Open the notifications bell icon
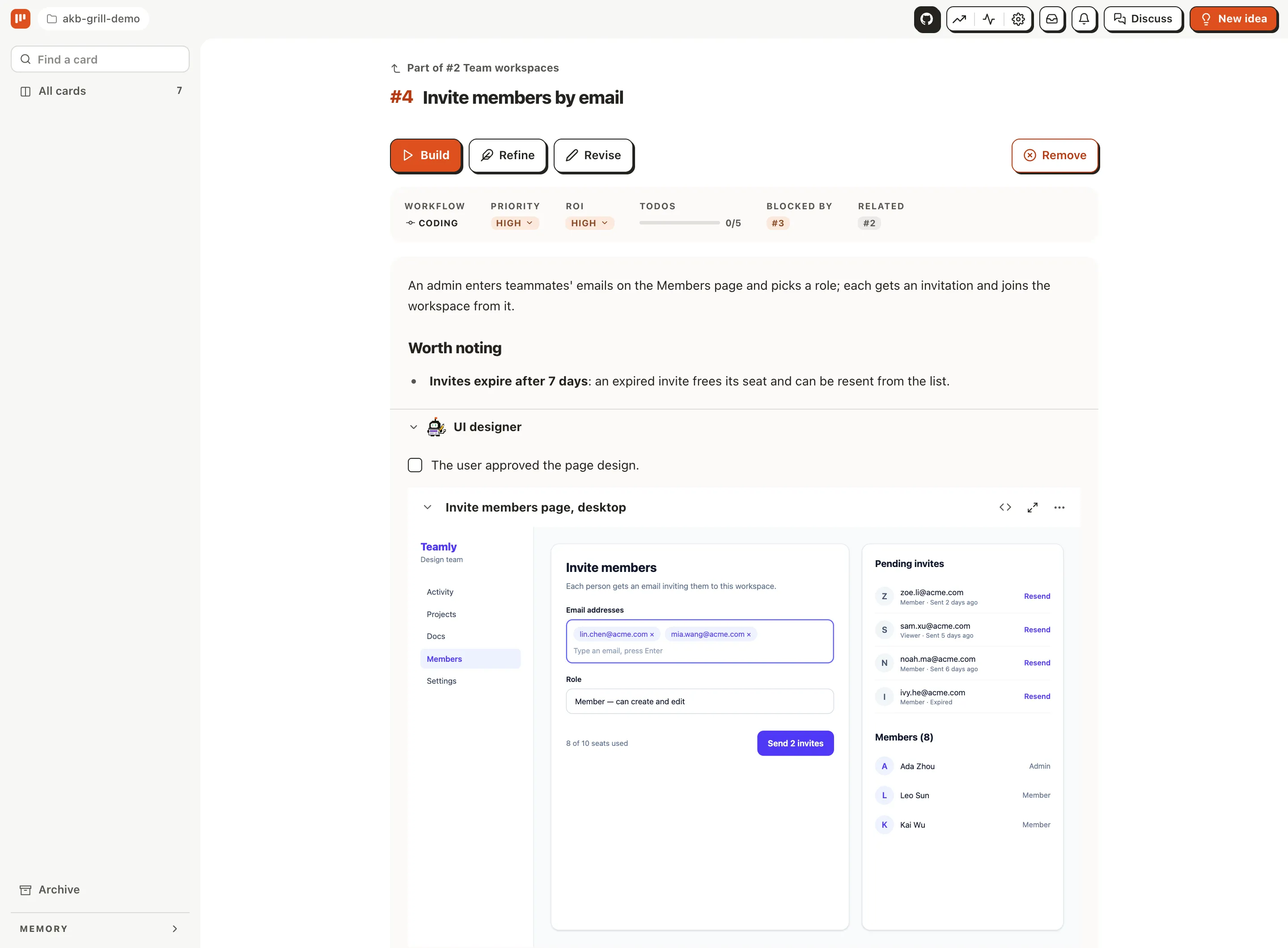The image size is (1288, 948). 1084,19
